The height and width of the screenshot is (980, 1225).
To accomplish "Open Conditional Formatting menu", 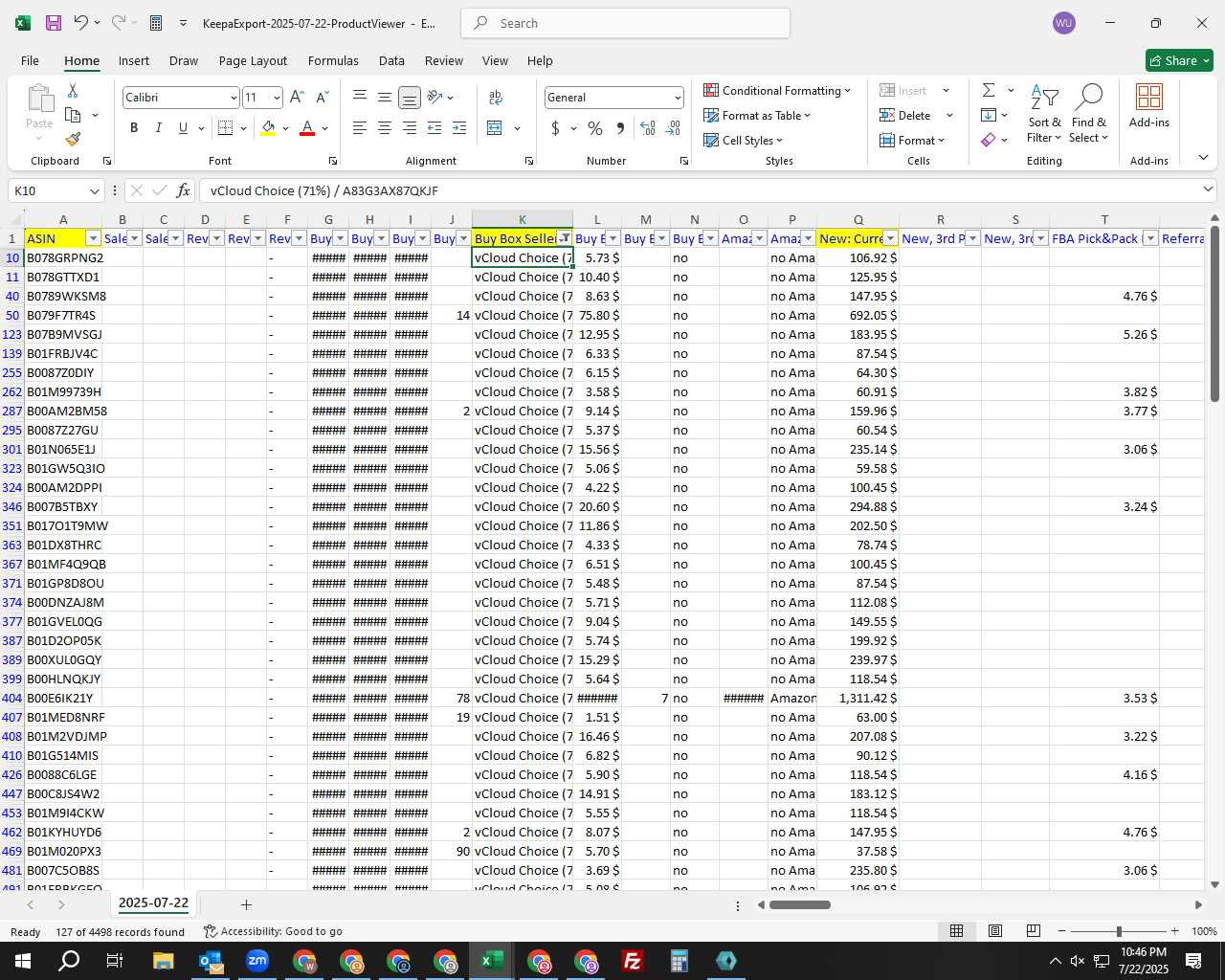I will (x=776, y=90).
